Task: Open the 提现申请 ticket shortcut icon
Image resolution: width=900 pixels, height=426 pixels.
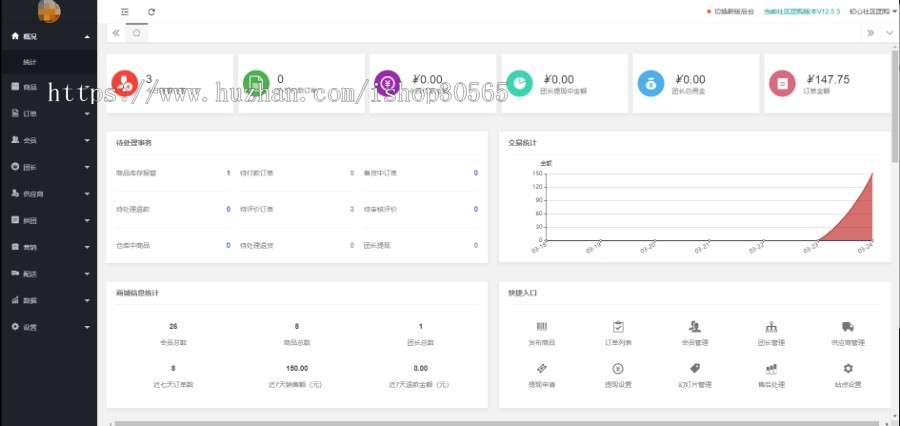Action: (x=542, y=369)
